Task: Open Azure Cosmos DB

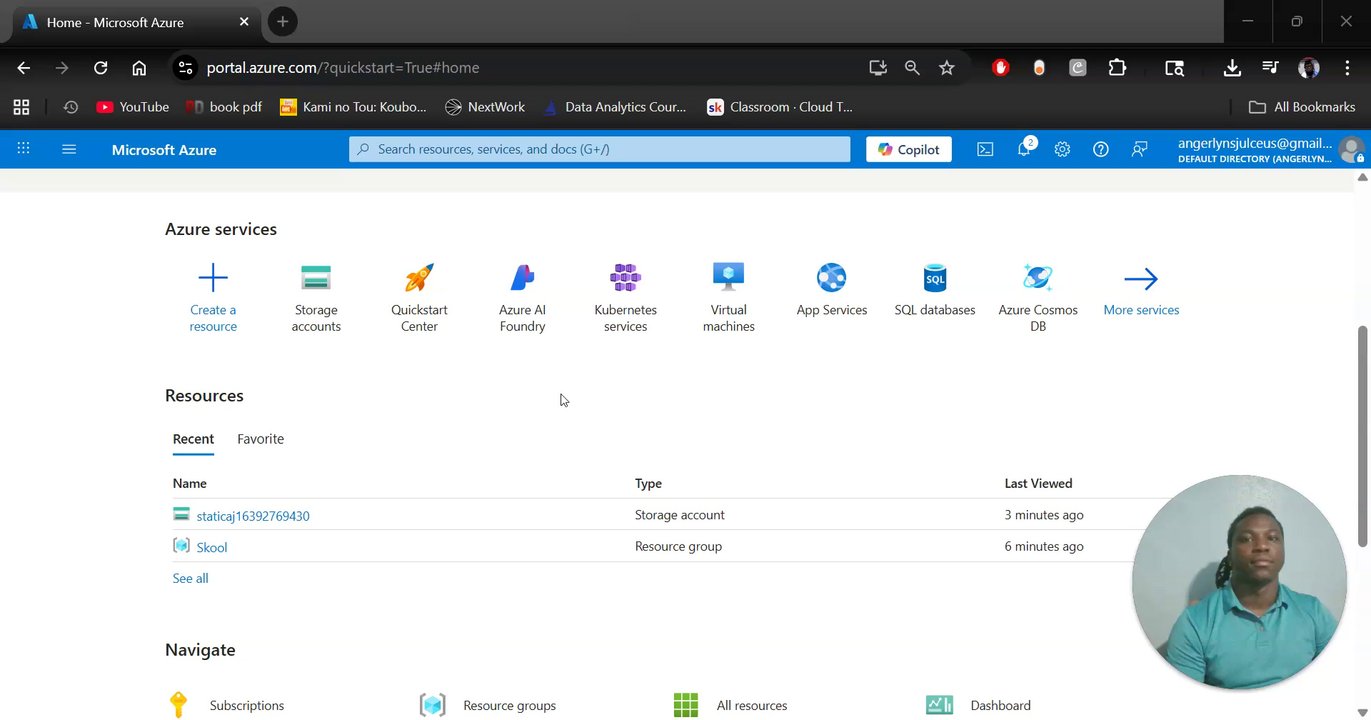Action: (1038, 296)
